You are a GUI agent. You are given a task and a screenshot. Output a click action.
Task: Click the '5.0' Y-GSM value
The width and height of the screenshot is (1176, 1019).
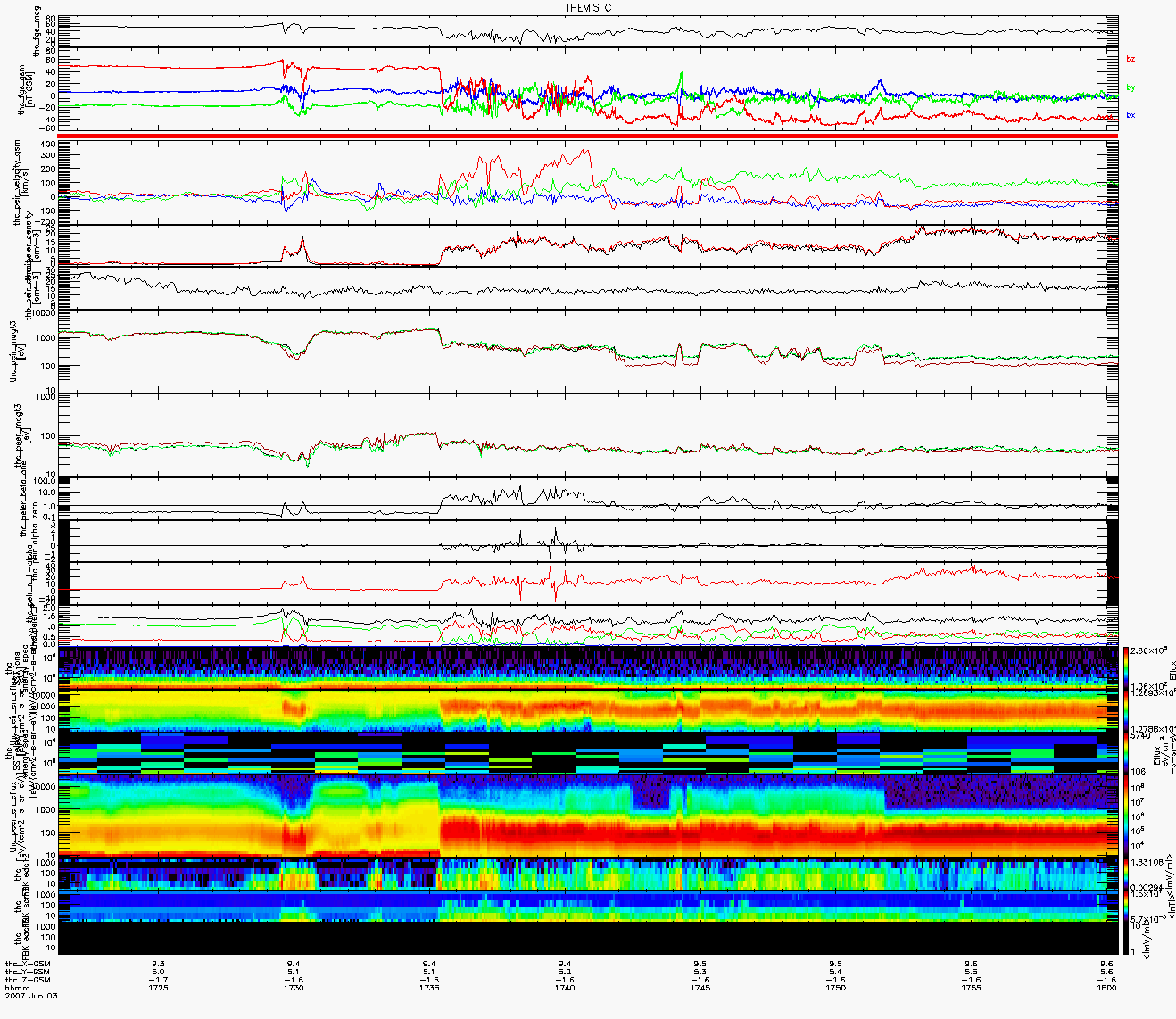[x=158, y=972]
